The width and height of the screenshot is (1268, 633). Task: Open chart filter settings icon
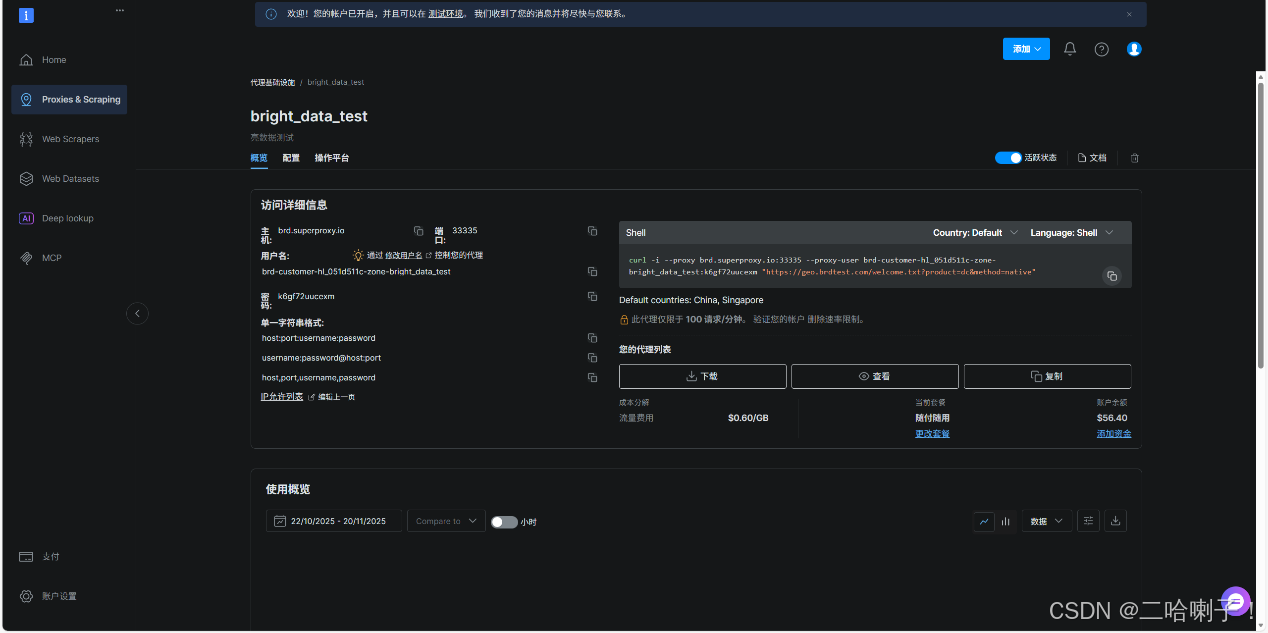coord(1088,521)
